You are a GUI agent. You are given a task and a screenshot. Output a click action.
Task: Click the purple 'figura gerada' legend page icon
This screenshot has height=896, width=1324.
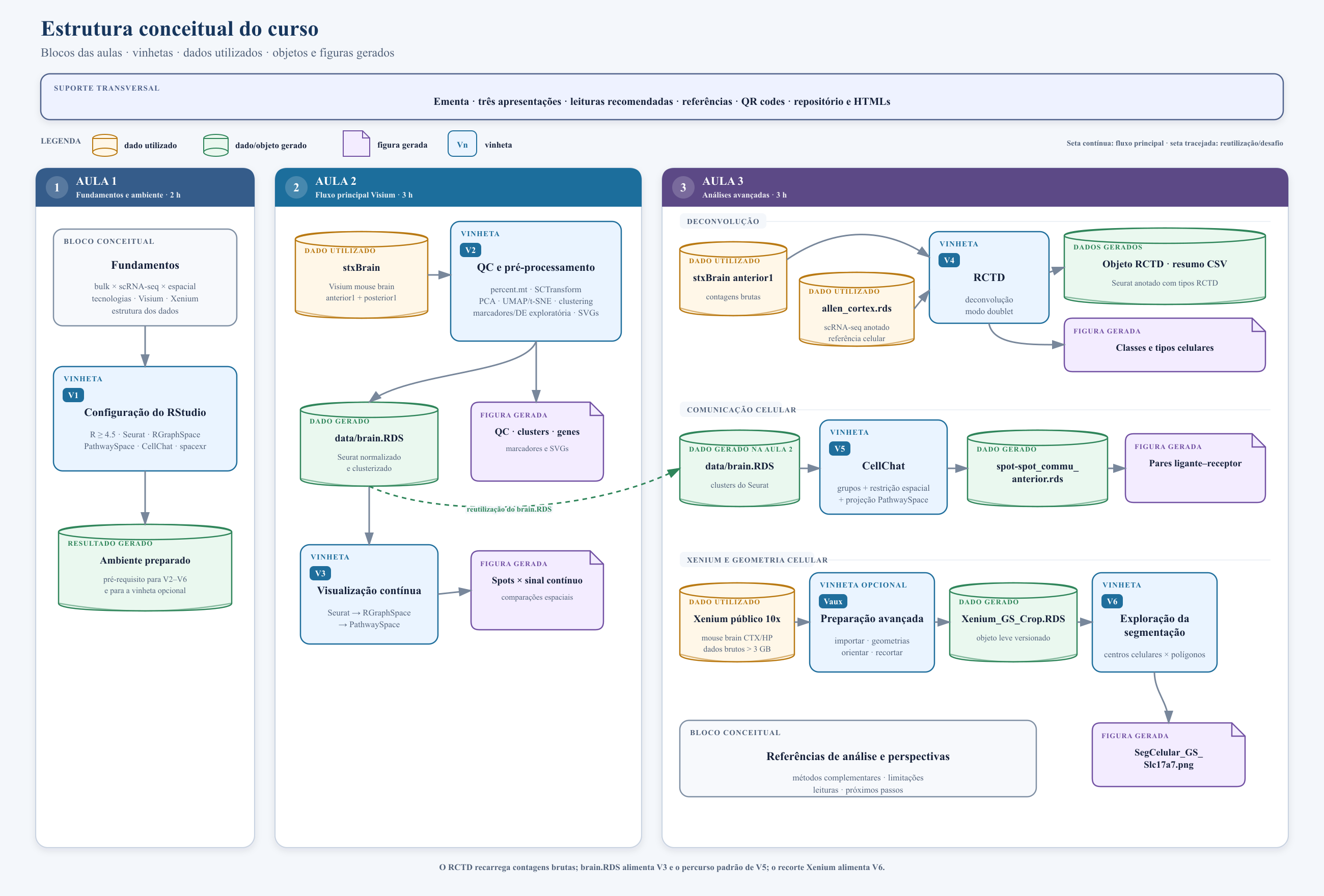point(356,144)
